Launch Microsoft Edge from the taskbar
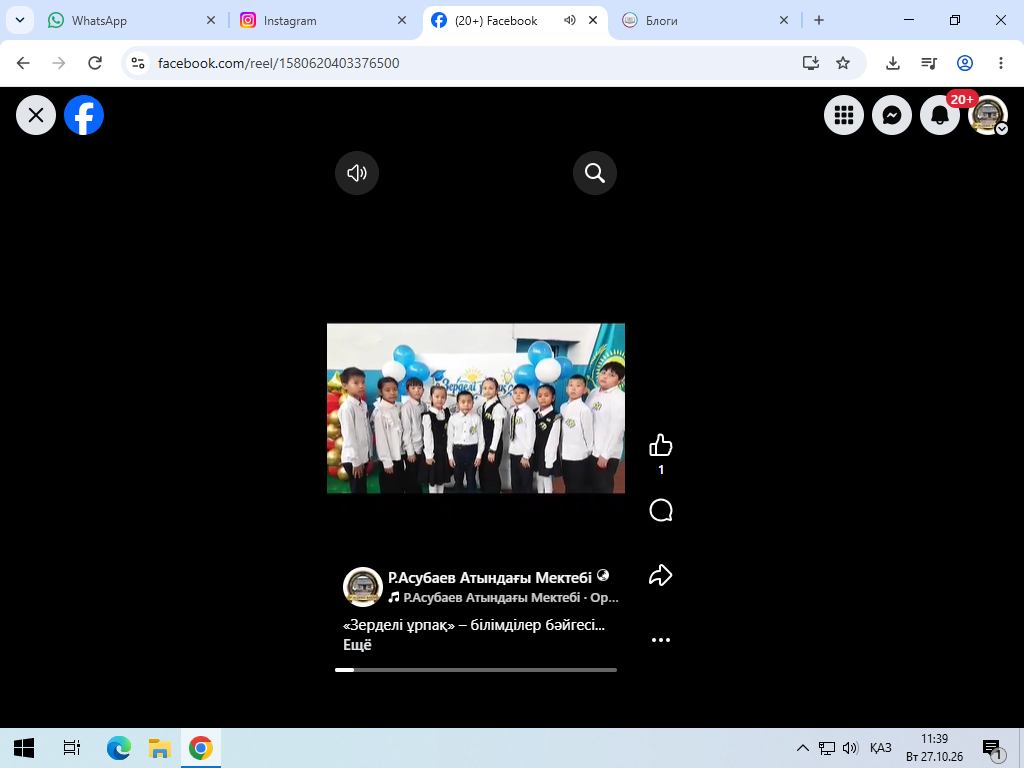Viewport: 1024px width, 768px height. click(118, 748)
